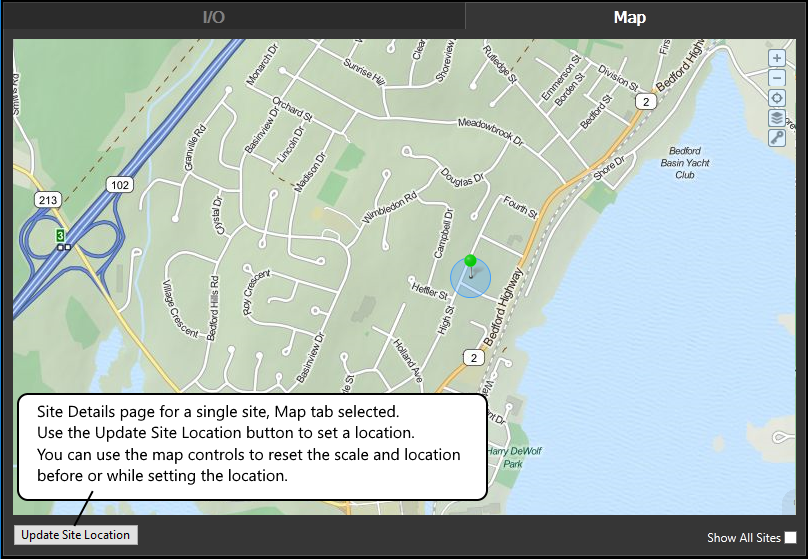Screen dimensions: 808x559
Task: Click the green site location pin
Action: pyautogui.click(x=471, y=262)
